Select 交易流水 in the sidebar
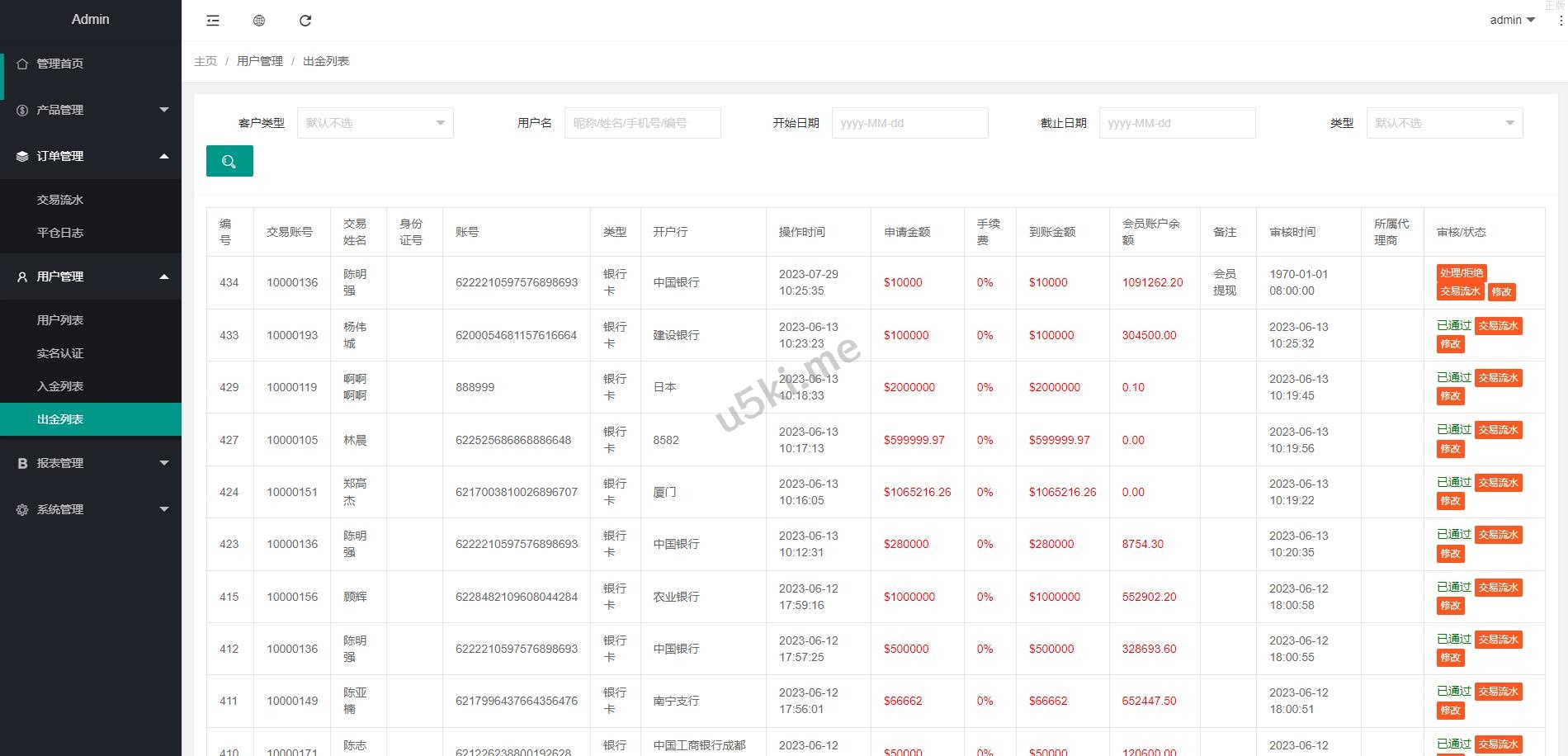The height and width of the screenshot is (756, 1568). tap(60, 200)
